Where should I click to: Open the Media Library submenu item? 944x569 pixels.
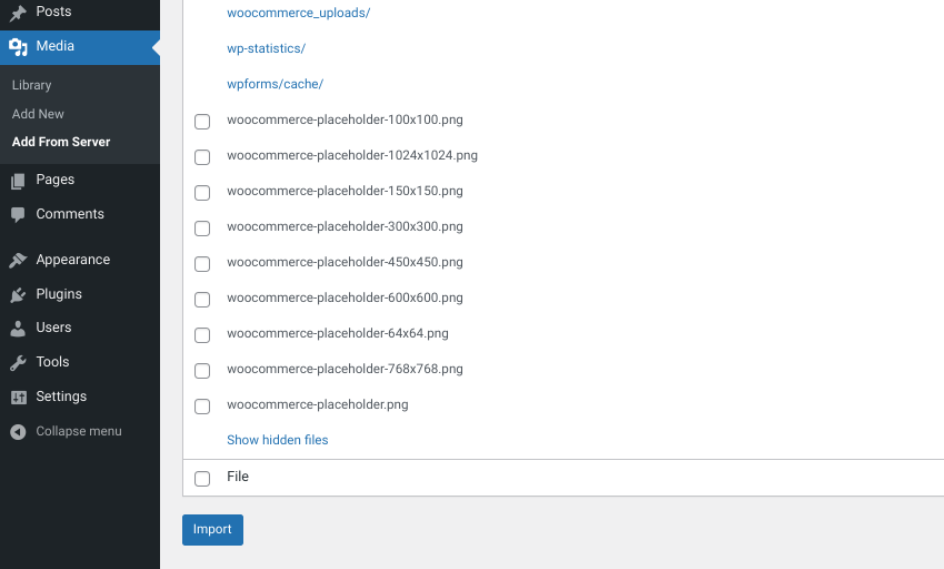tap(32, 85)
